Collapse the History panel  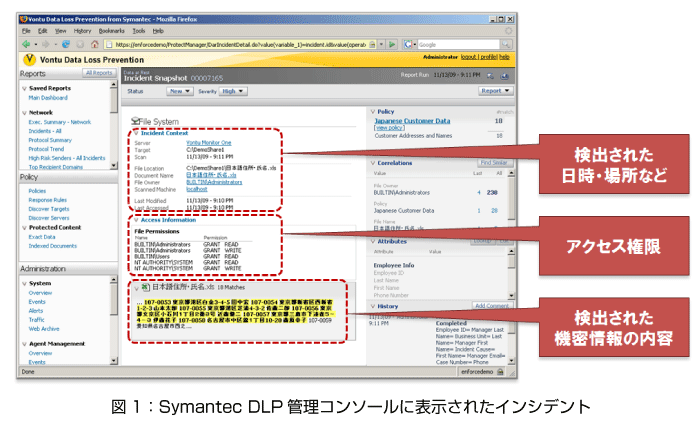point(372,306)
